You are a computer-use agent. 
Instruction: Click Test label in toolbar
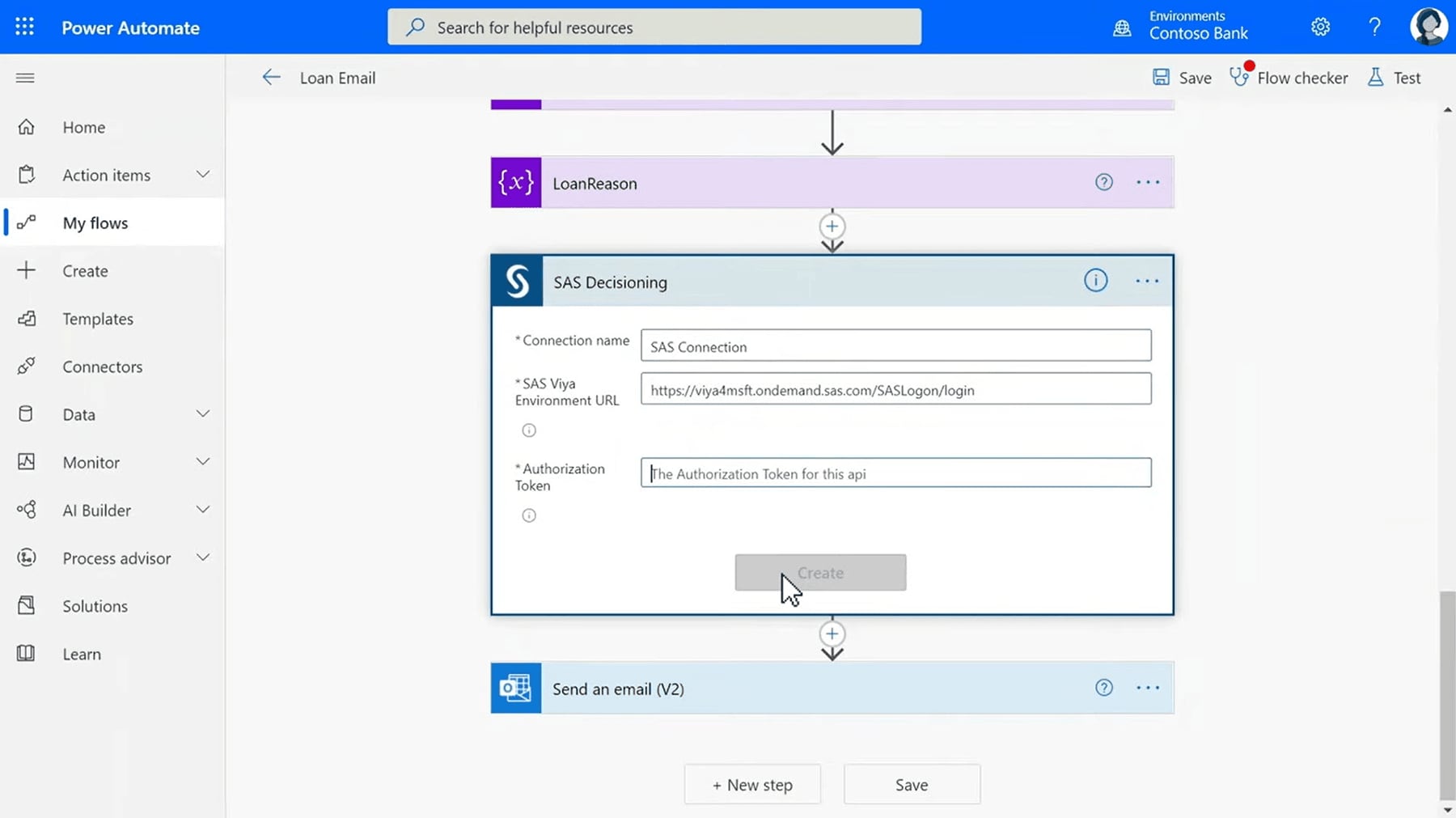(1407, 78)
